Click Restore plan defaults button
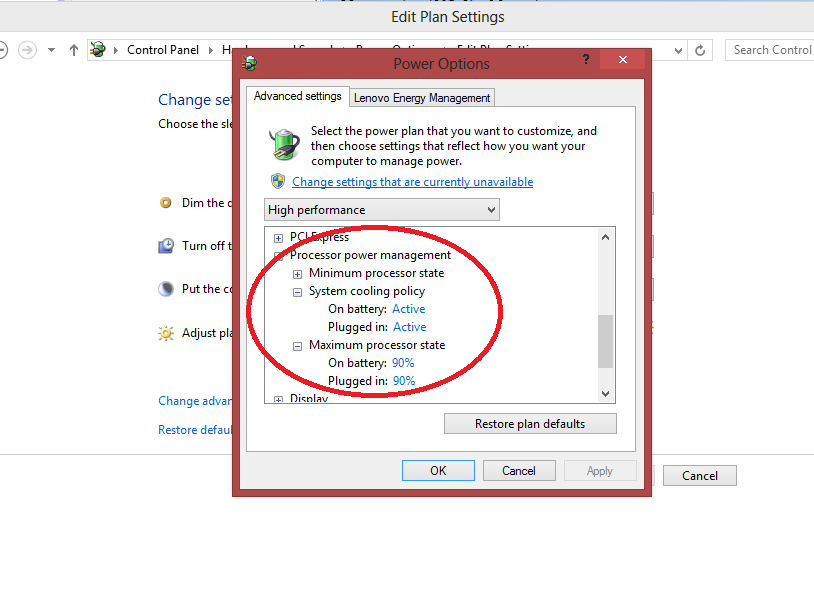 (530, 424)
